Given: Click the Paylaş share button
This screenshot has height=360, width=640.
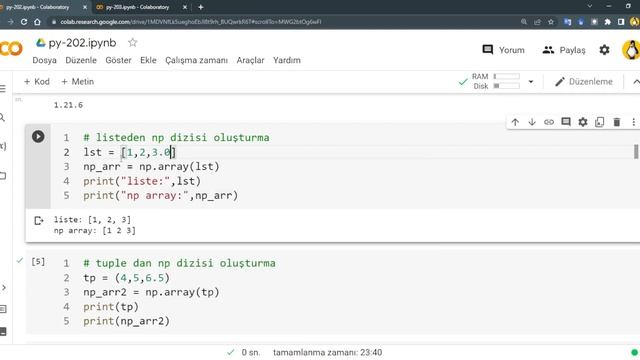Looking at the screenshot, I should pos(564,50).
